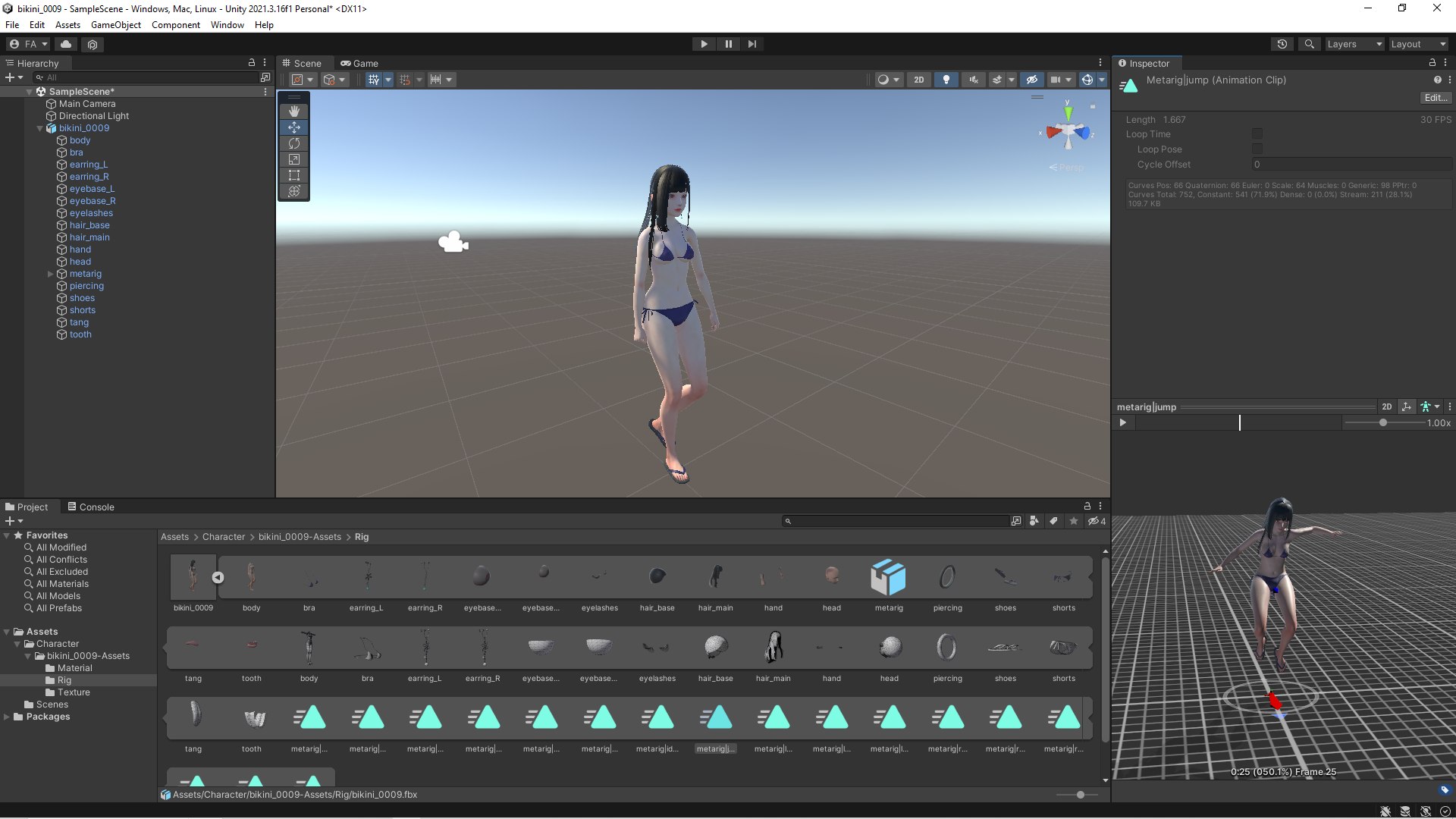
Task: Open the GameObject menu
Action: (x=115, y=25)
